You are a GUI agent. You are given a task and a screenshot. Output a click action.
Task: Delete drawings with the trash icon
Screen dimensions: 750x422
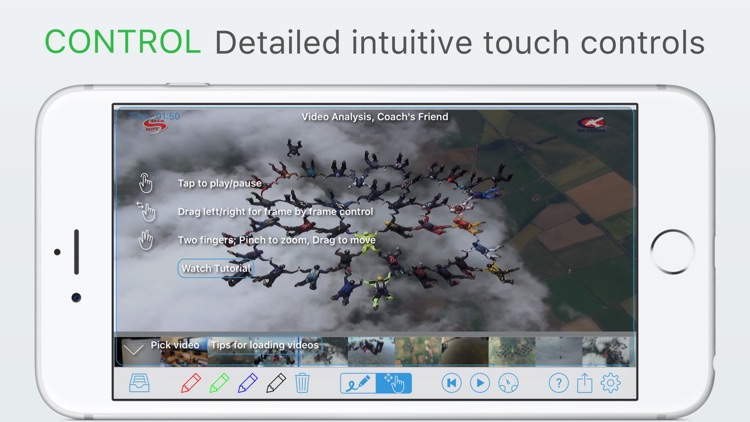pos(302,383)
